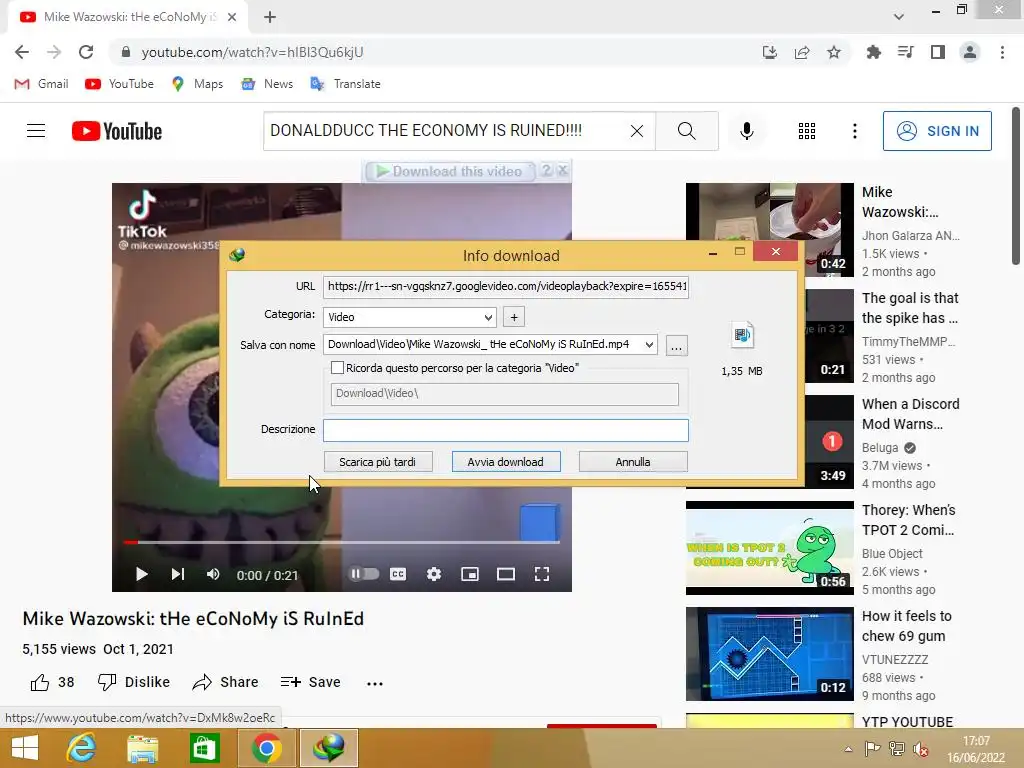
Task: Skip to next video
Action: pos(178,574)
